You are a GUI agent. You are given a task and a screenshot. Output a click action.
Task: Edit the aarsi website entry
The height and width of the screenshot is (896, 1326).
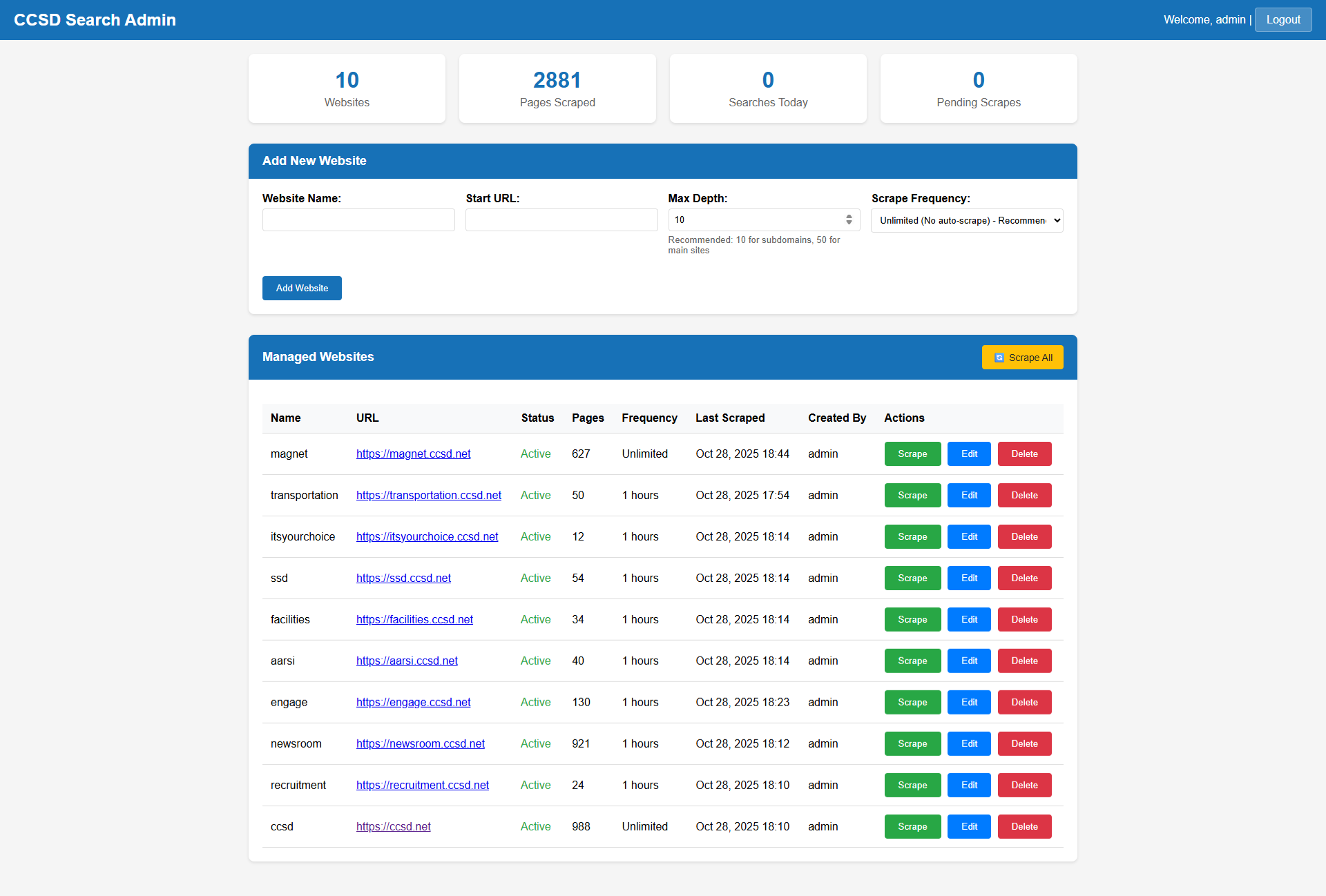969,661
